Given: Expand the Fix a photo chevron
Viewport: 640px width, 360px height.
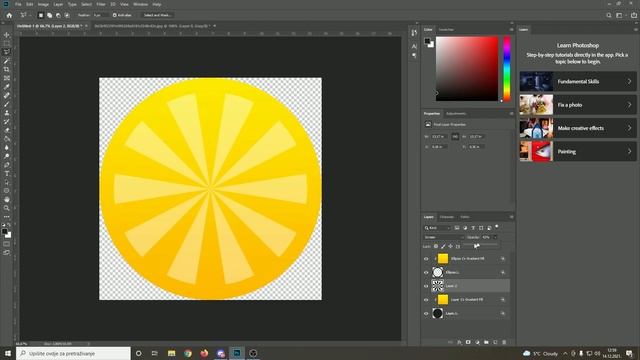Looking at the screenshot, I should [629, 105].
